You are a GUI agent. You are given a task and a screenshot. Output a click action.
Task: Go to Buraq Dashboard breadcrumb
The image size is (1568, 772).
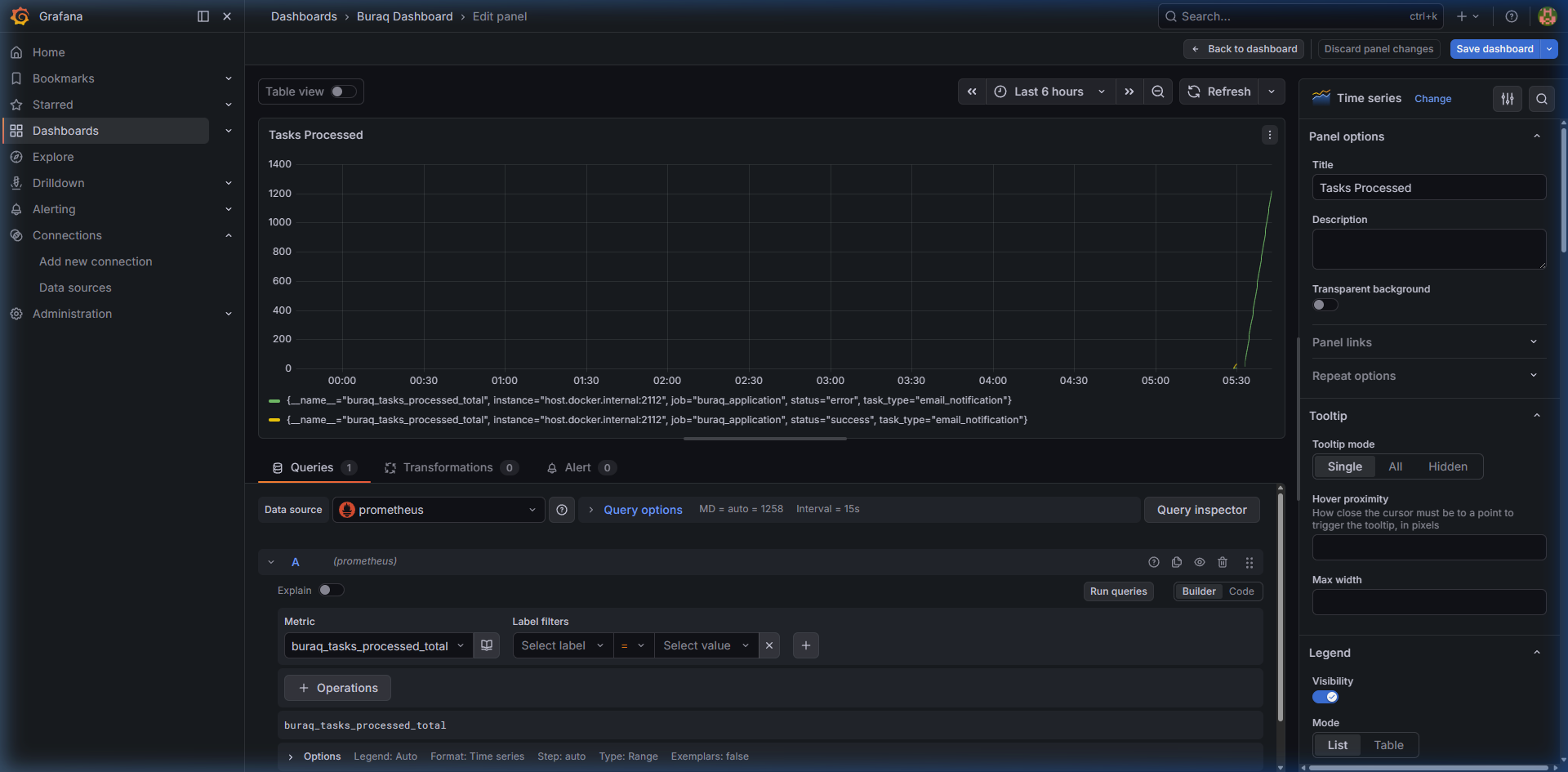coord(404,16)
